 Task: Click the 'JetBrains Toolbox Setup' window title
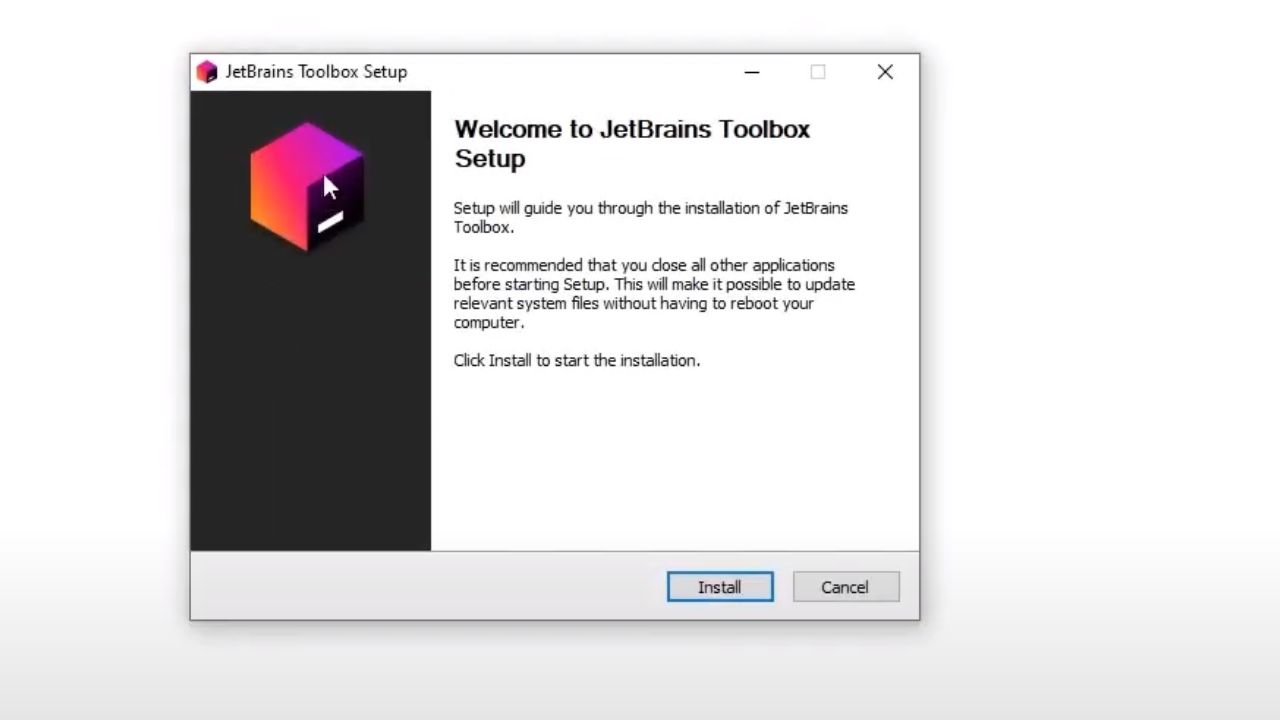[316, 72]
